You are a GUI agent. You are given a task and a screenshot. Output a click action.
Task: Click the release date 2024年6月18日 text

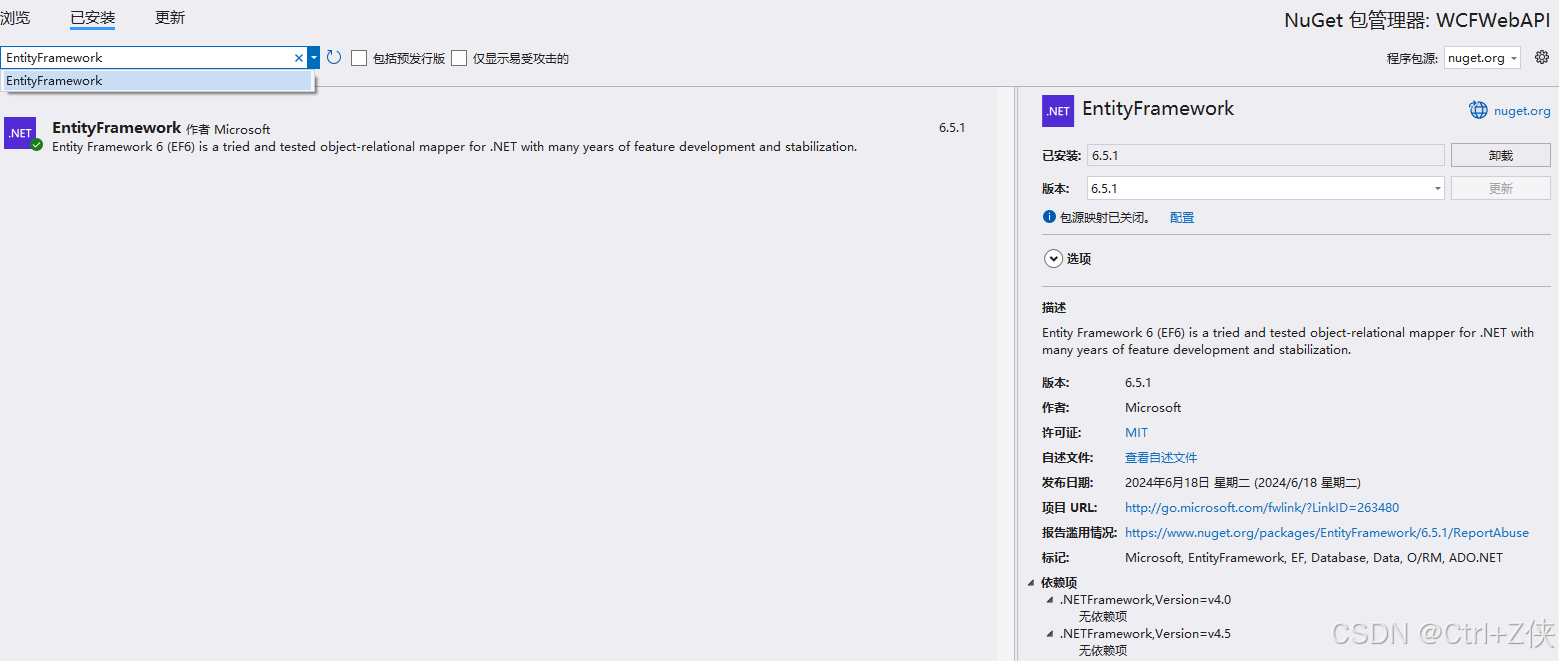tap(1243, 483)
